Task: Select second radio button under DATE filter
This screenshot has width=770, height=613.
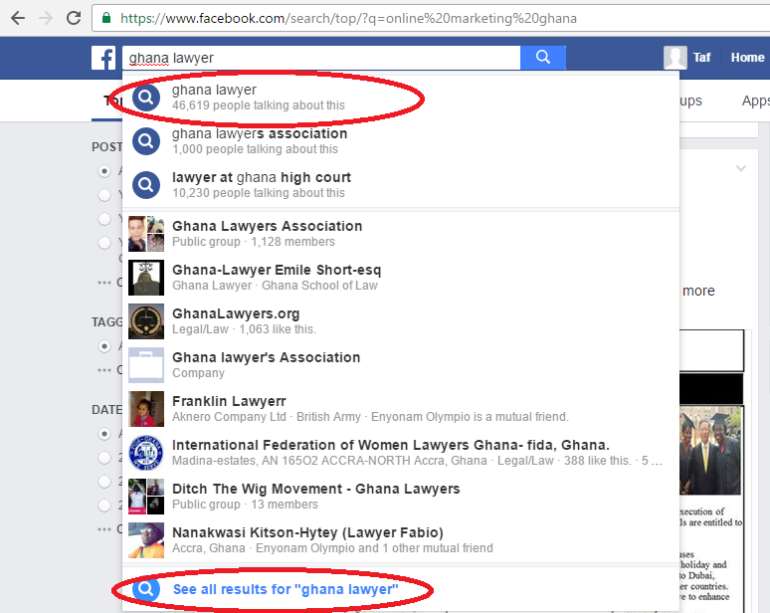Action: coord(104,457)
